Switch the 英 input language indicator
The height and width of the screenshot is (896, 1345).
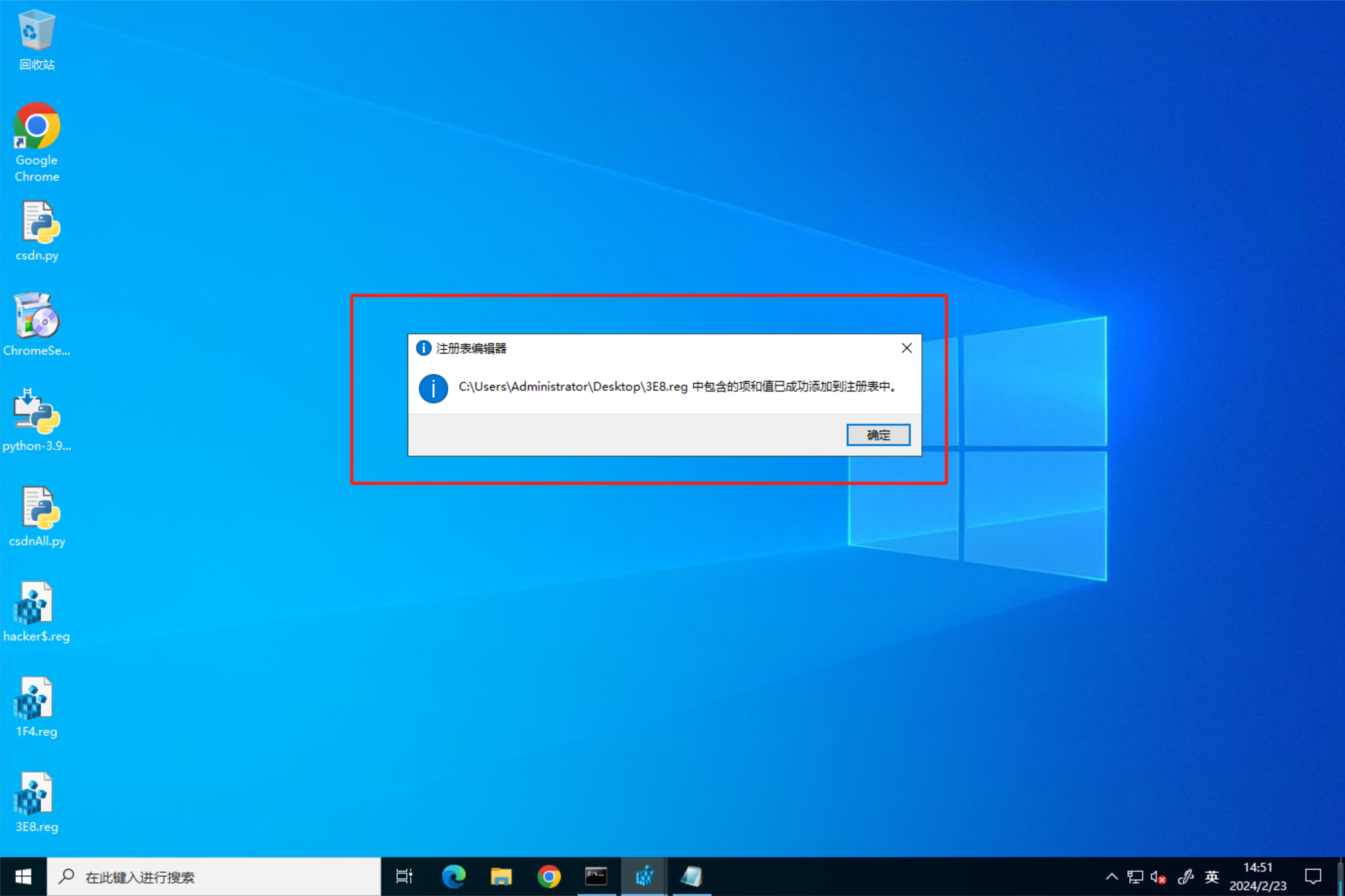(x=1212, y=877)
